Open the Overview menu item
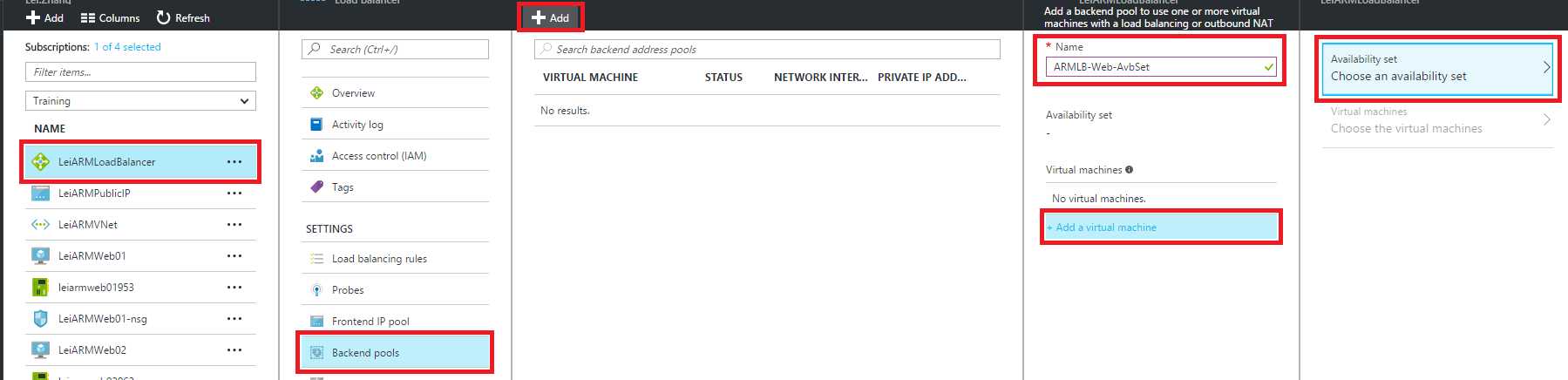Screen dimensions: 1568x380 point(395,93)
